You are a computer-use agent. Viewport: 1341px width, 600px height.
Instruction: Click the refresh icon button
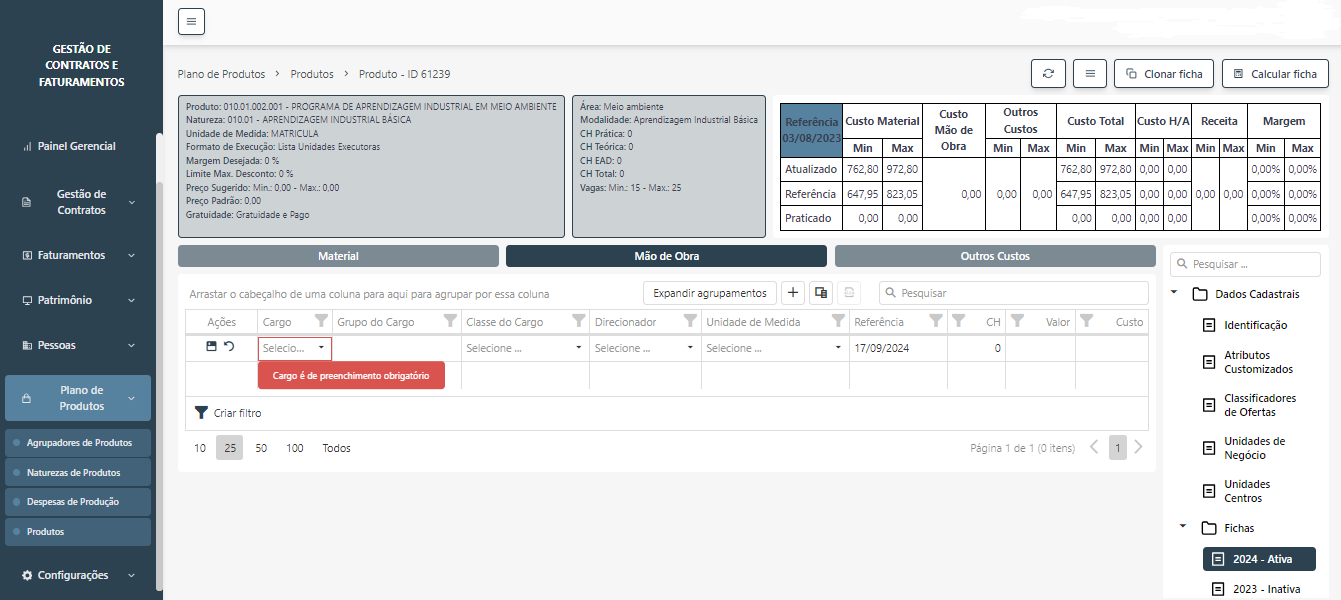pyautogui.click(x=1048, y=74)
